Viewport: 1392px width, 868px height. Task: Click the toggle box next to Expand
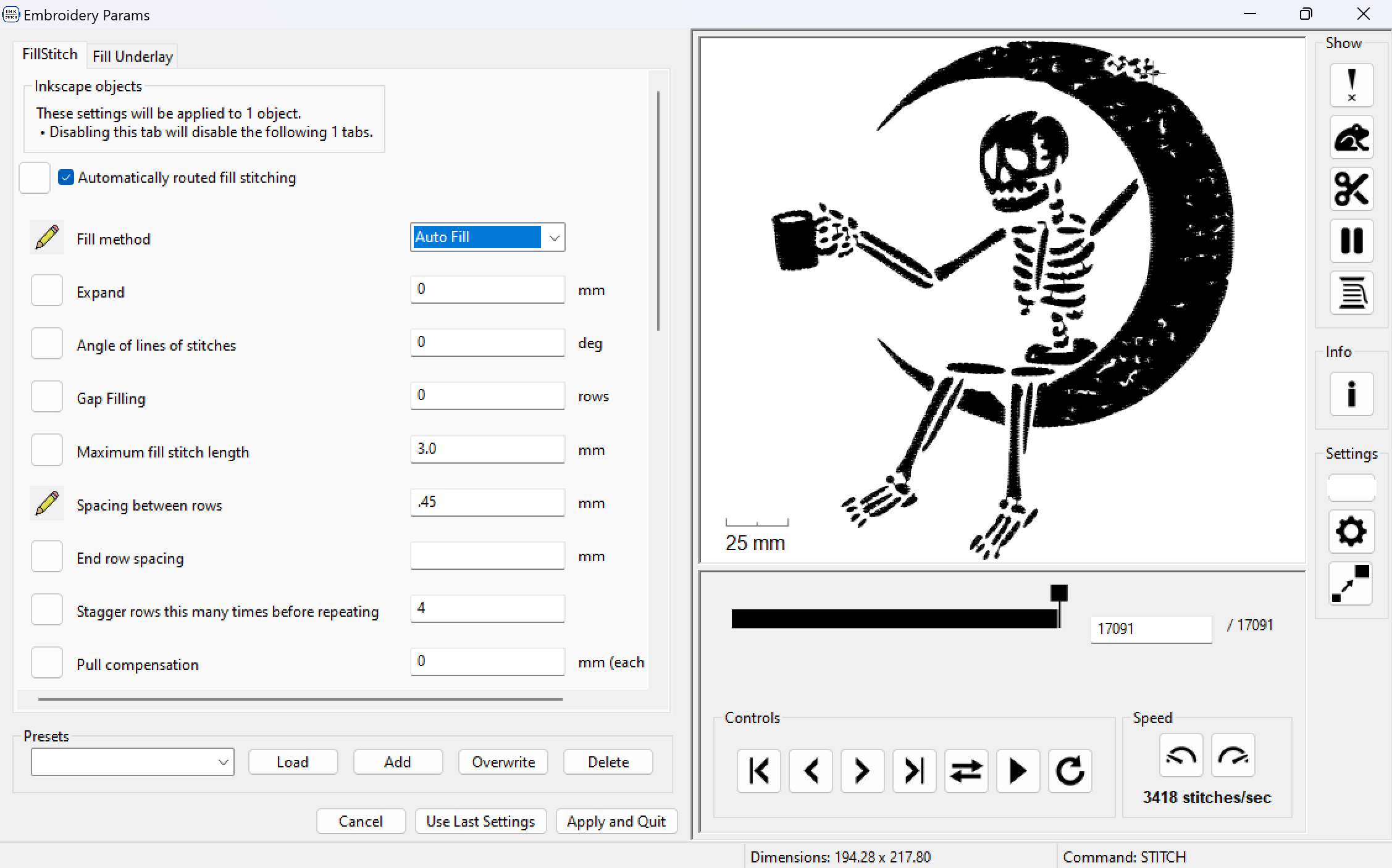coord(47,291)
